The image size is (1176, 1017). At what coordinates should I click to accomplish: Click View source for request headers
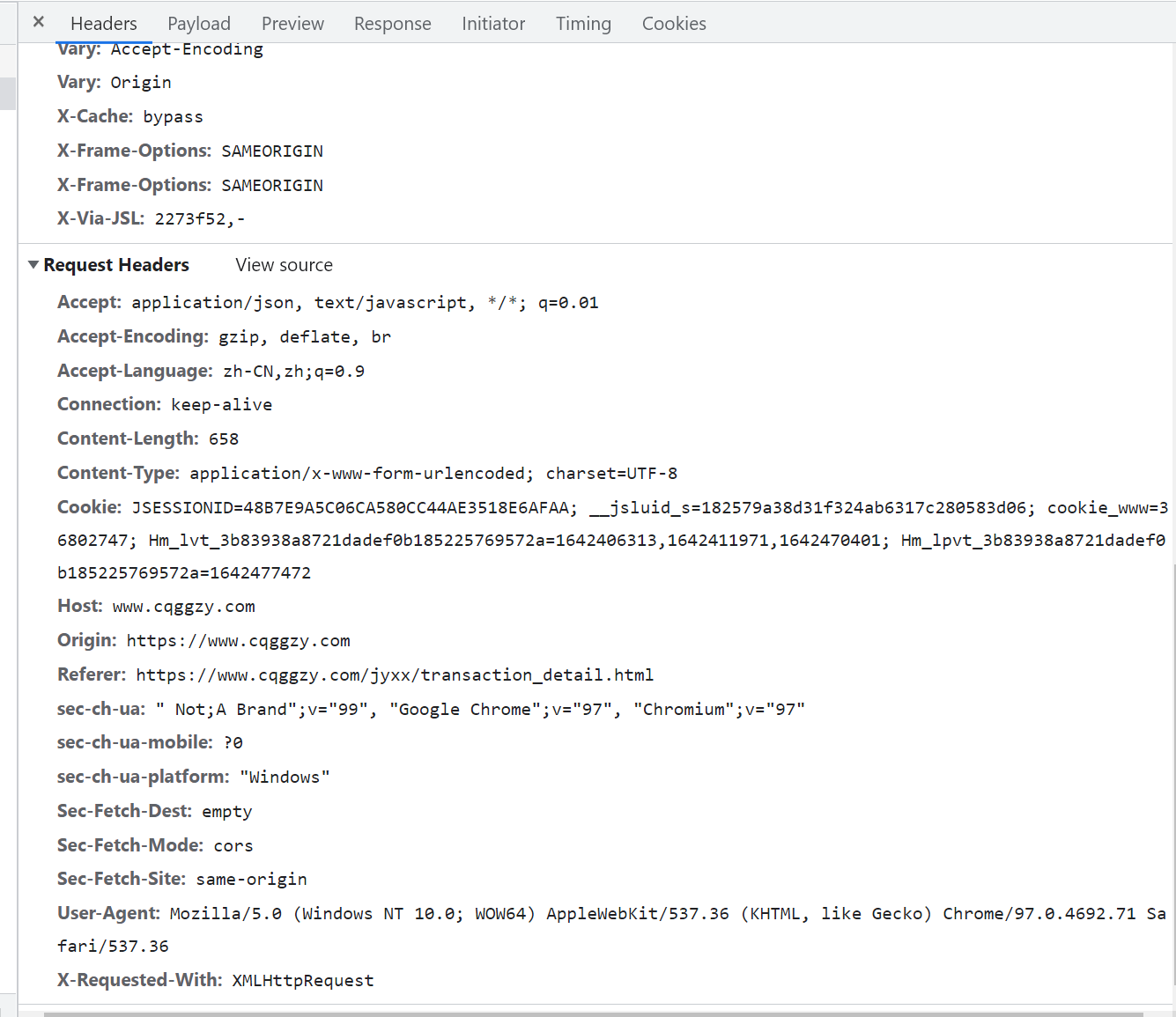[x=284, y=265]
